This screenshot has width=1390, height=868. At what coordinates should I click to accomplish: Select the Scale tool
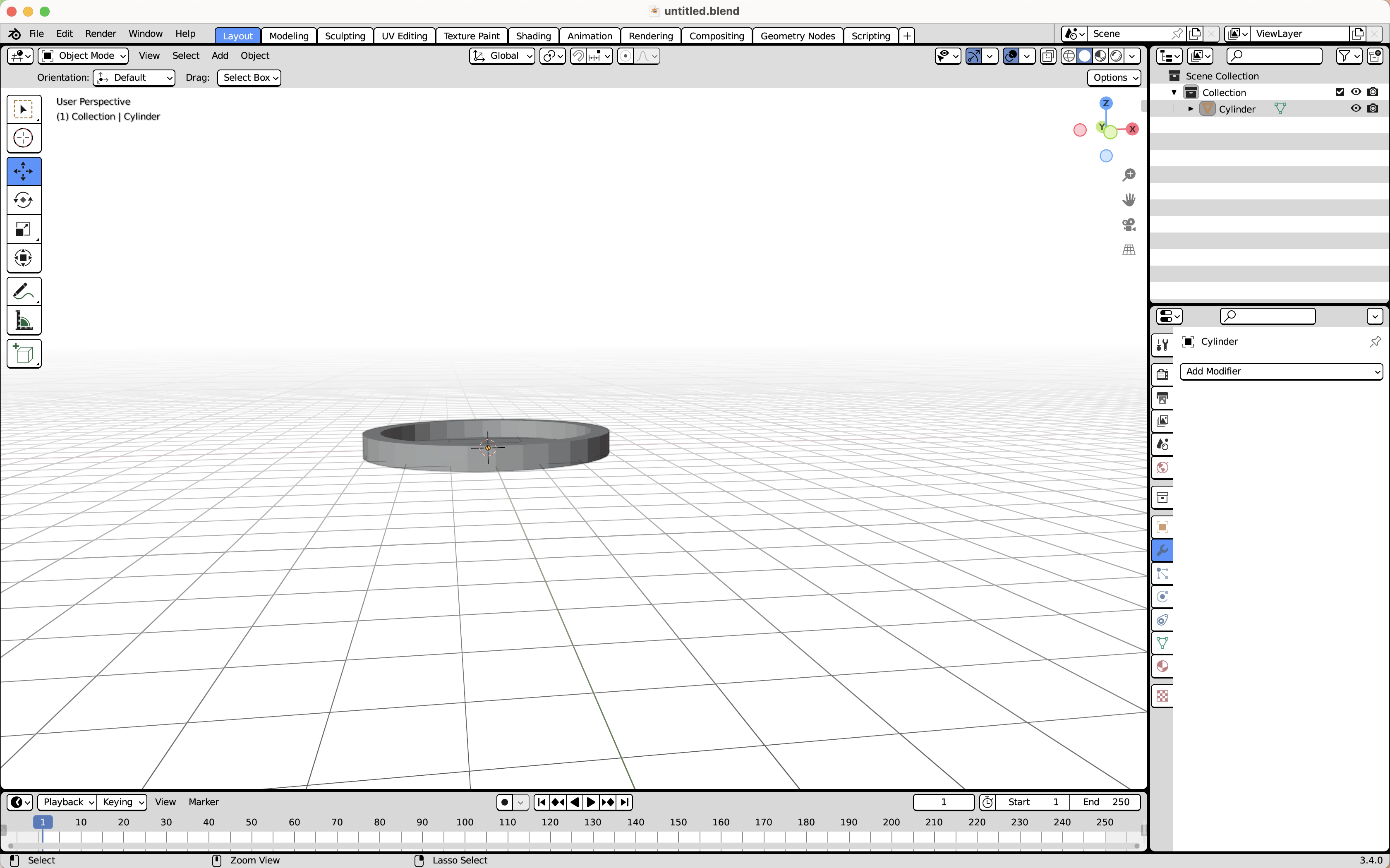click(x=23, y=229)
